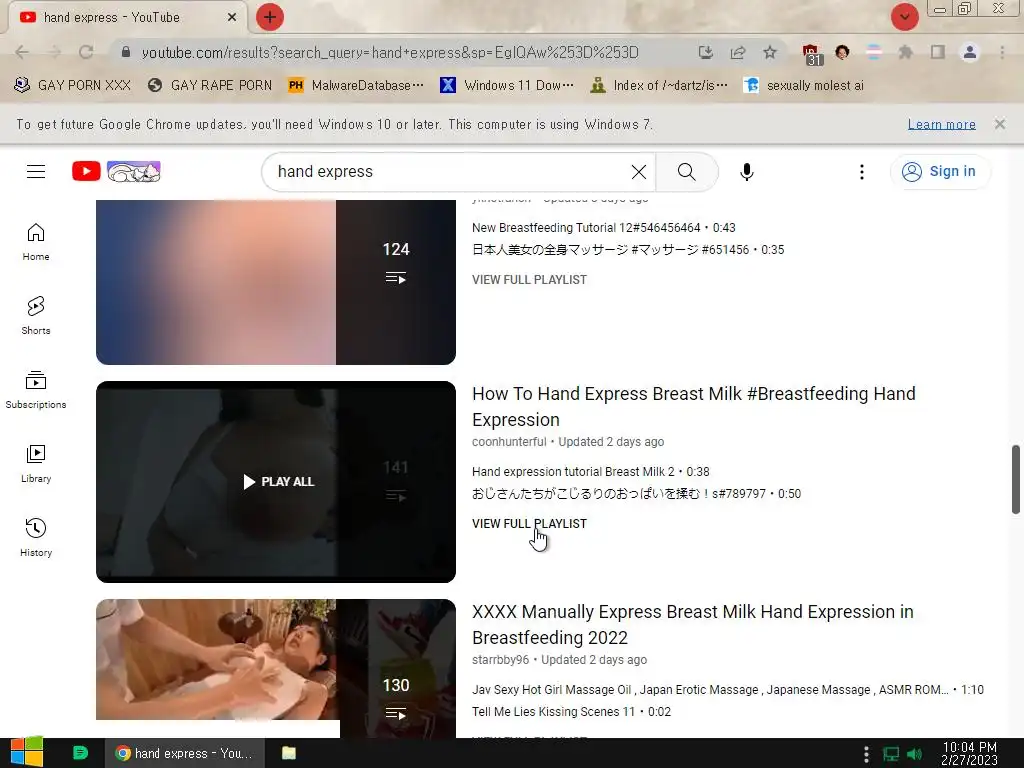Reload the page with refresh icon

(86, 52)
